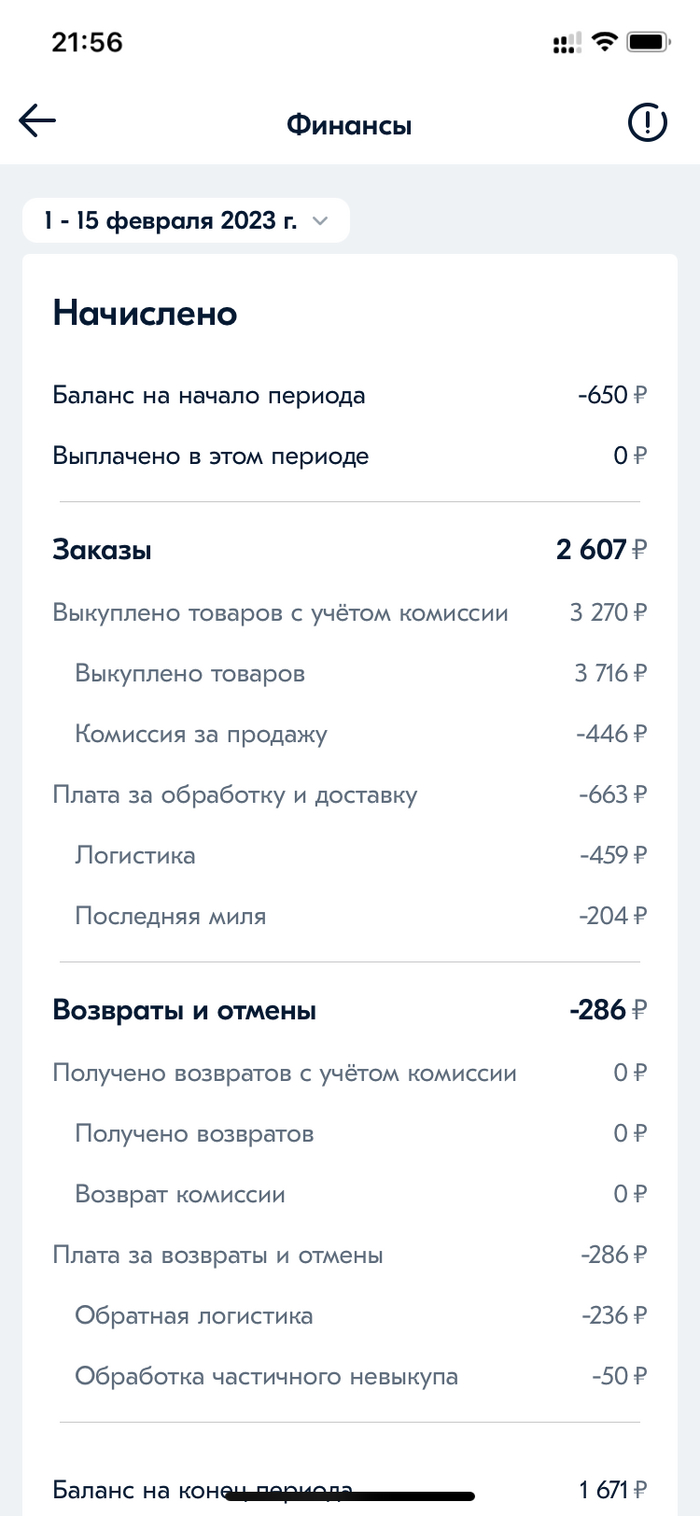Tap the home indicator bar
Viewport: 700px width, 1516px height.
coord(349,1497)
